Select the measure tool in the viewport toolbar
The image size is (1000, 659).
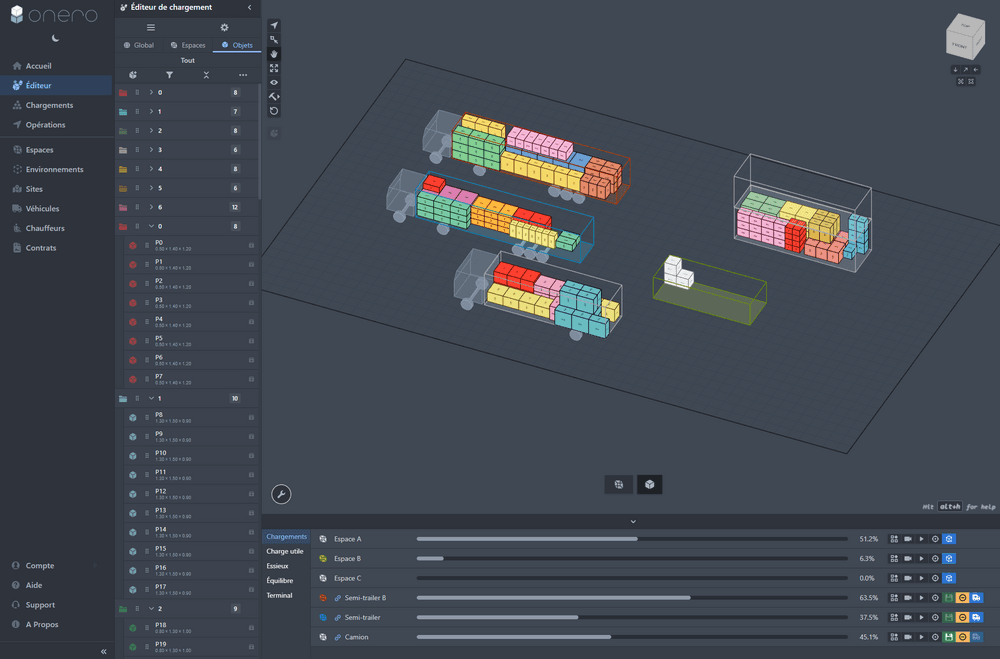(x=274, y=96)
